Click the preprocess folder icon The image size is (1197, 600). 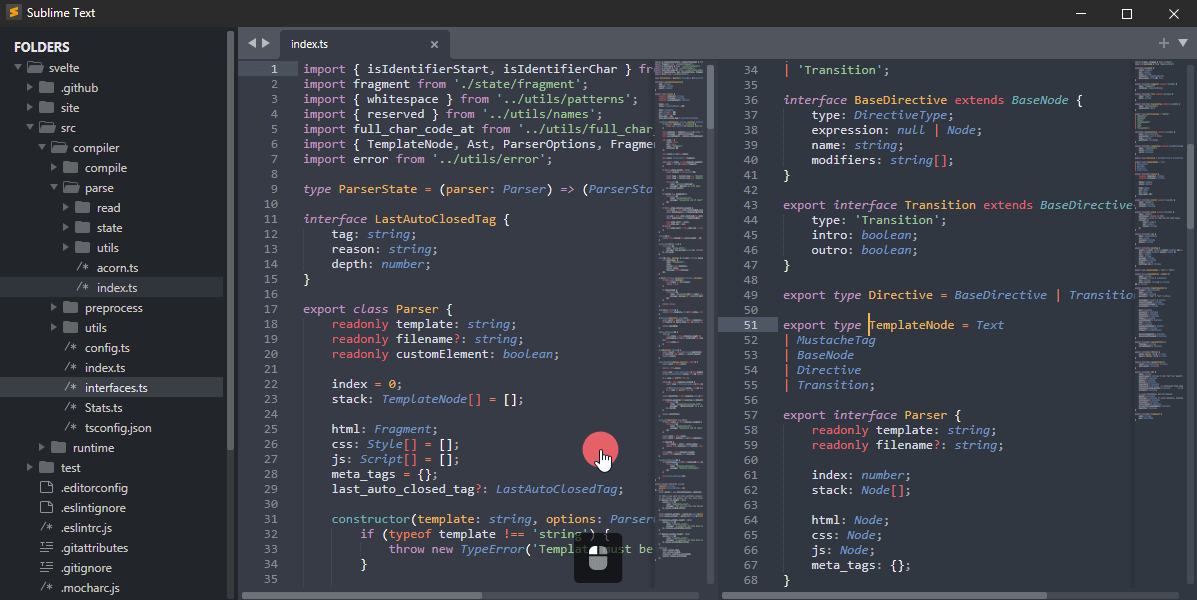coord(71,308)
